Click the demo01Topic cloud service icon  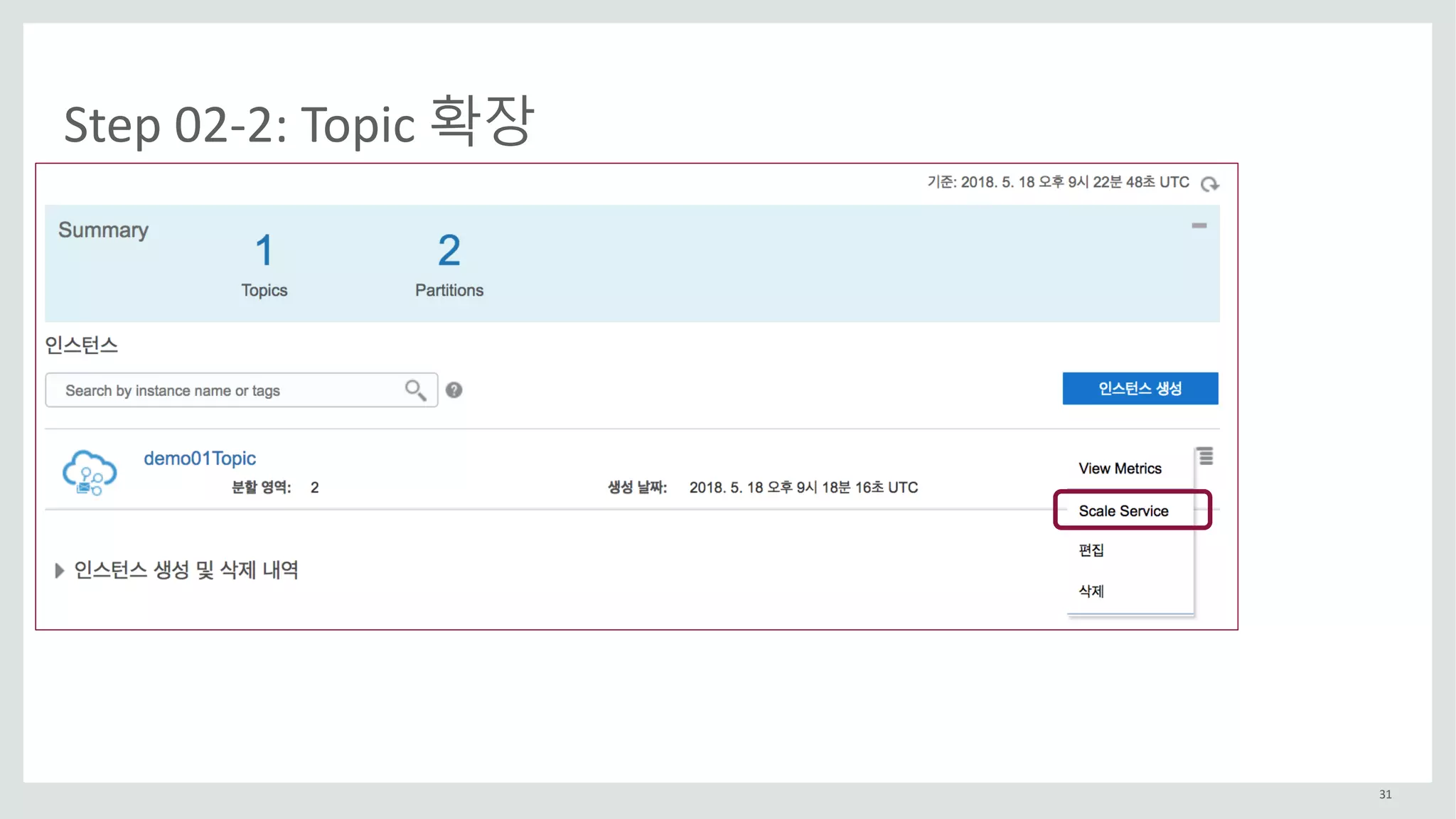(90, 472)
